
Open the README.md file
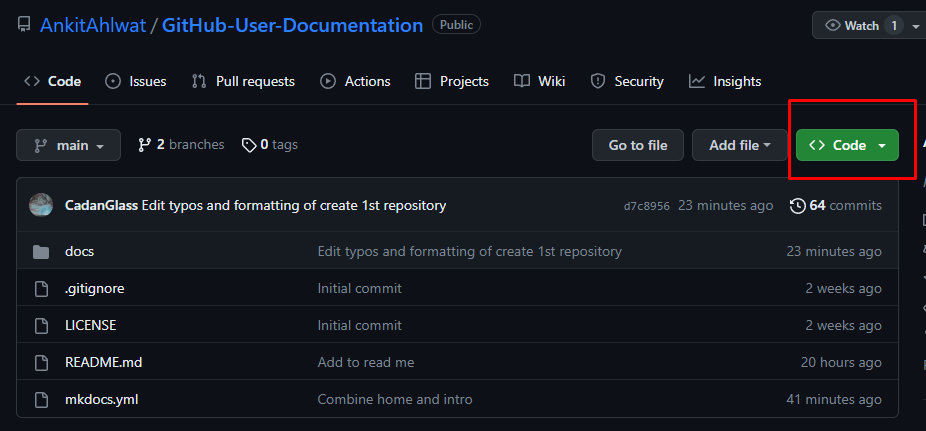click(103, 363)
